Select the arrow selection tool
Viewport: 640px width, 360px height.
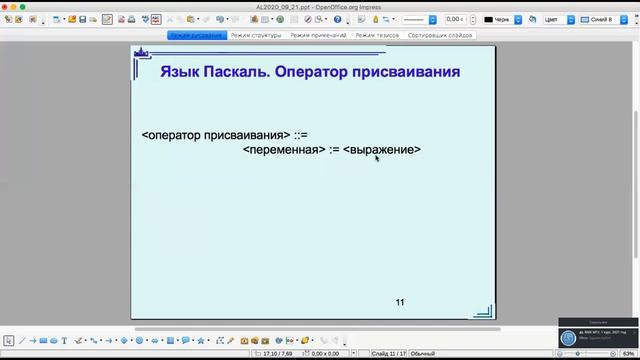tap(9, 340)
